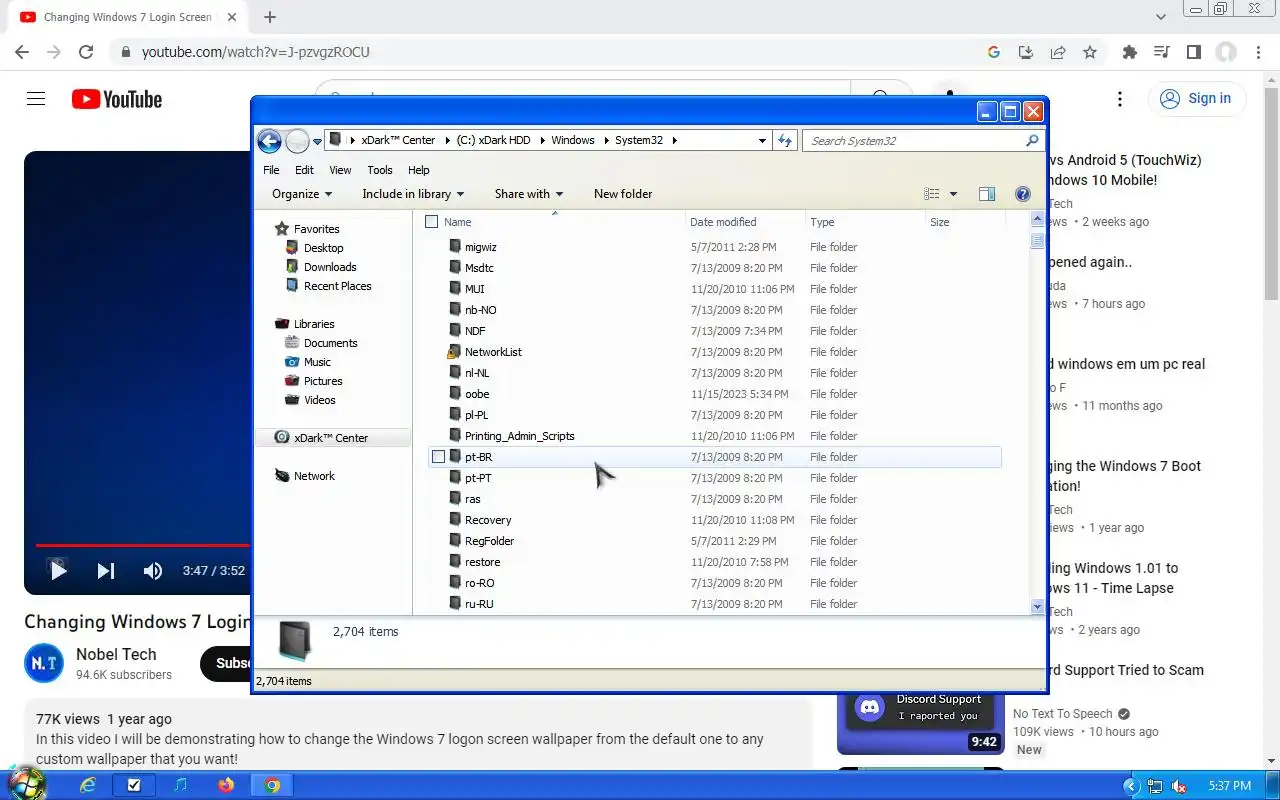1280x800 pixels.
Task: Click the Explorer vertical scrollbar thumb
Action: coord(1037,240)
